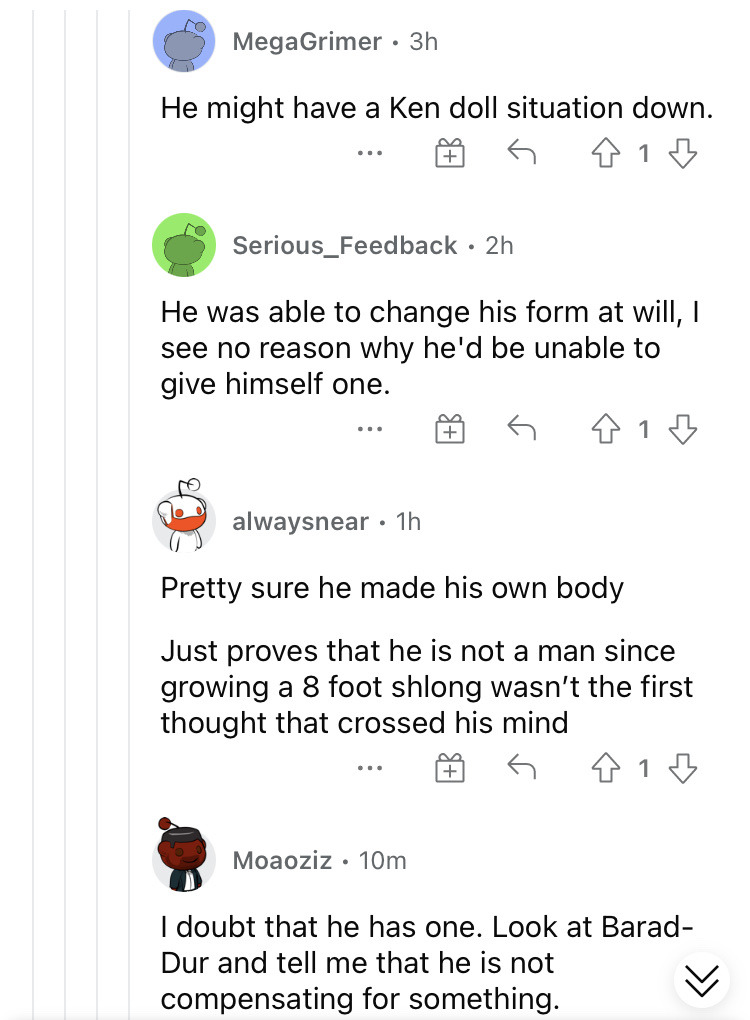Downvote MegaGrimer's comment
Viewport: 750px width, 1020px height.
(x=683, y=154)
